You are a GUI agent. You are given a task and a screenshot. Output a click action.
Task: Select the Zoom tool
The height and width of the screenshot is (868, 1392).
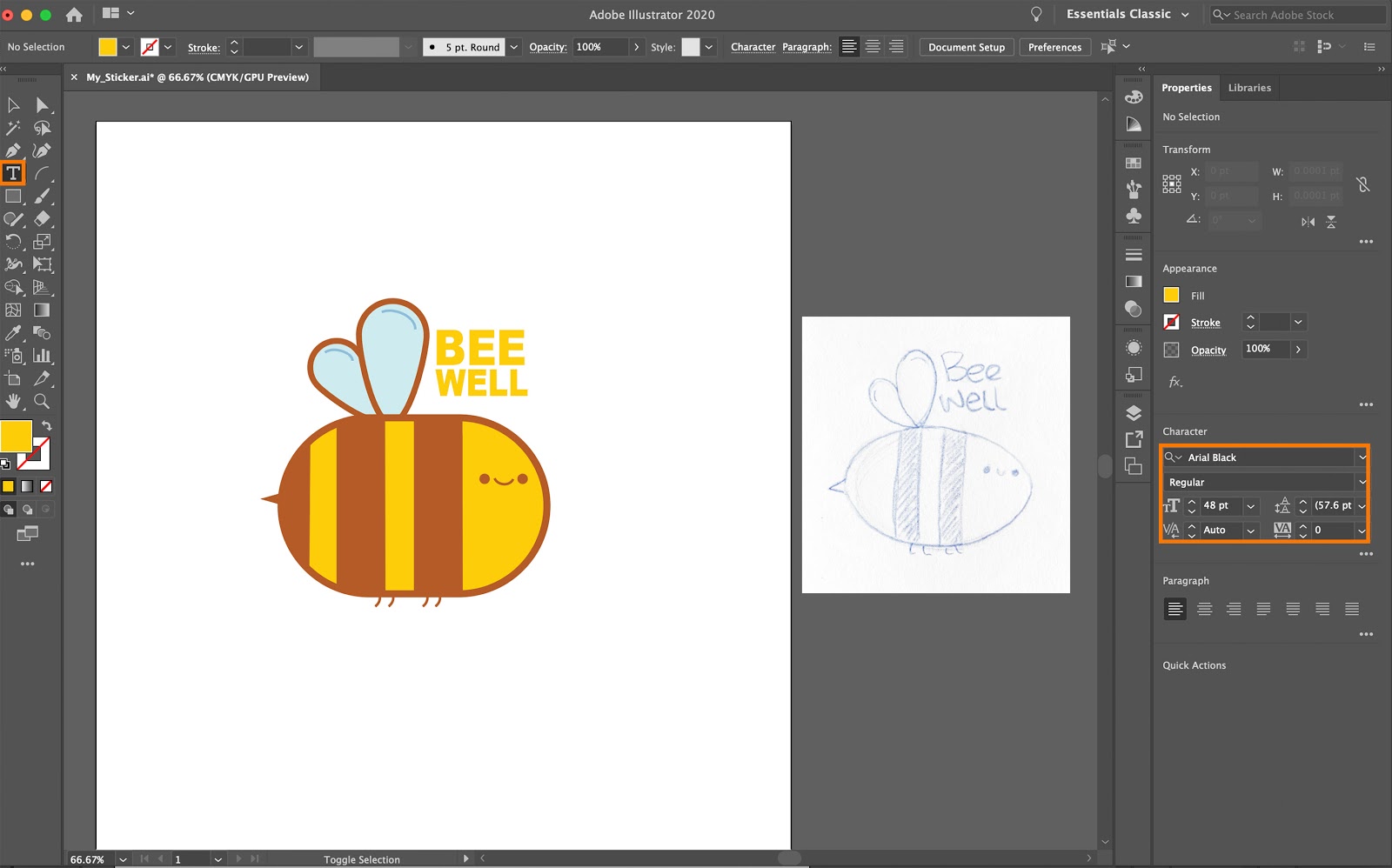pyautogui.click(x=42, y=402)
